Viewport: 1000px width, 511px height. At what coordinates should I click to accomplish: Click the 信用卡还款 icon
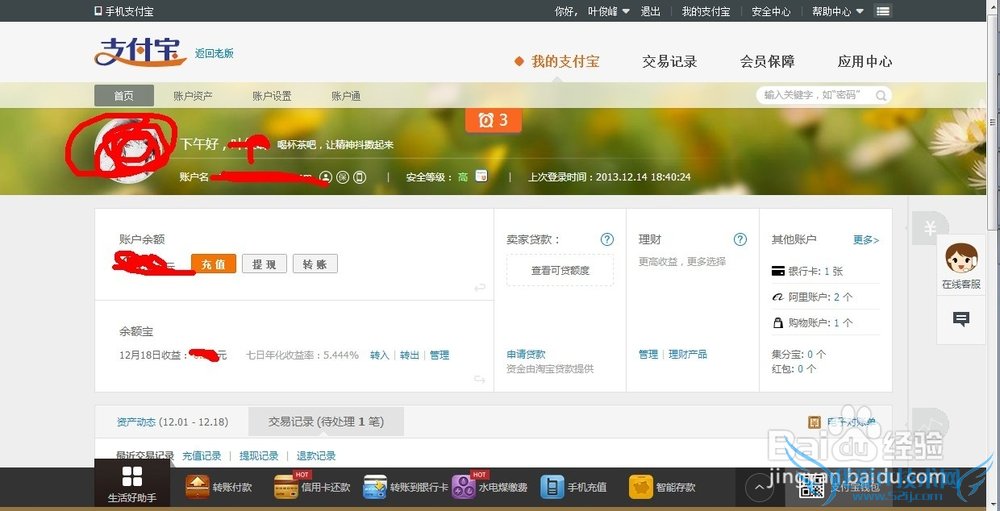click(286, 487)
